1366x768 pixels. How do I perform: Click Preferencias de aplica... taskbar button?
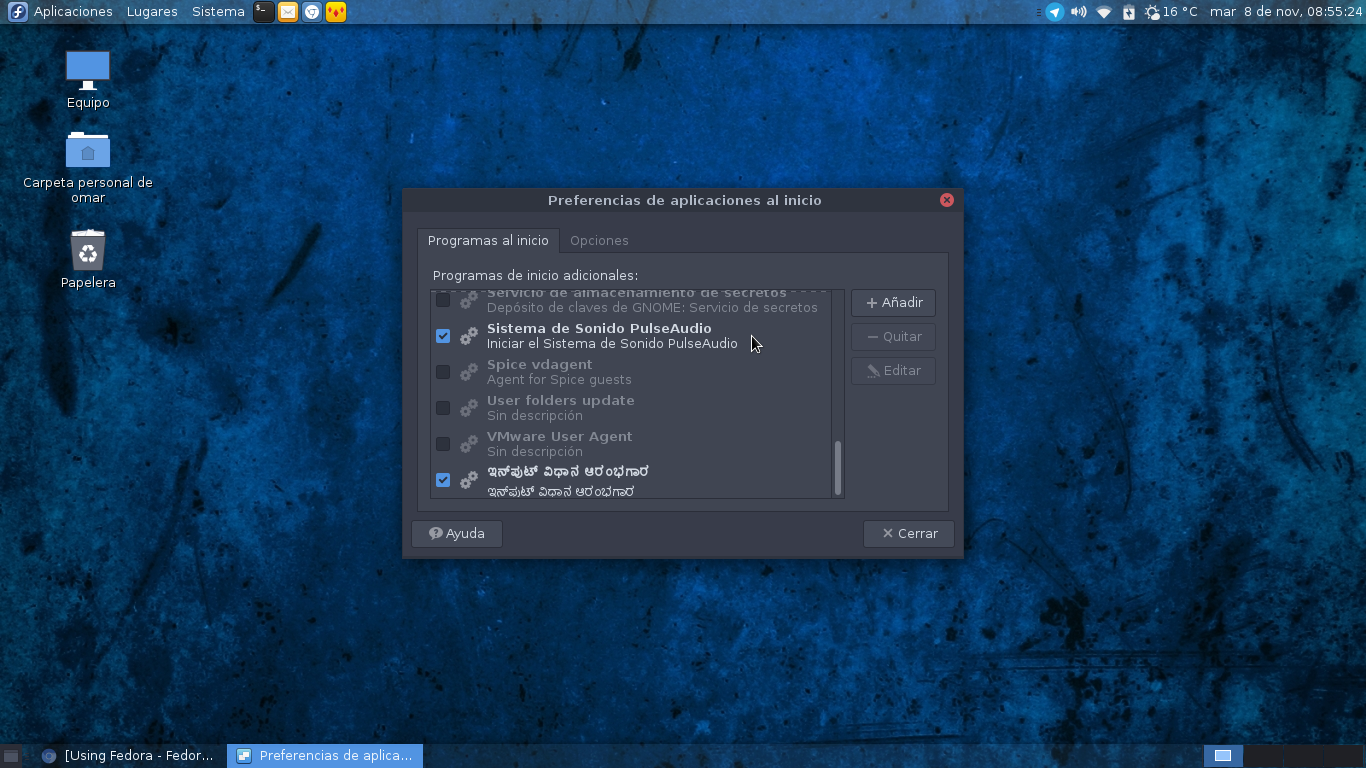325,756
